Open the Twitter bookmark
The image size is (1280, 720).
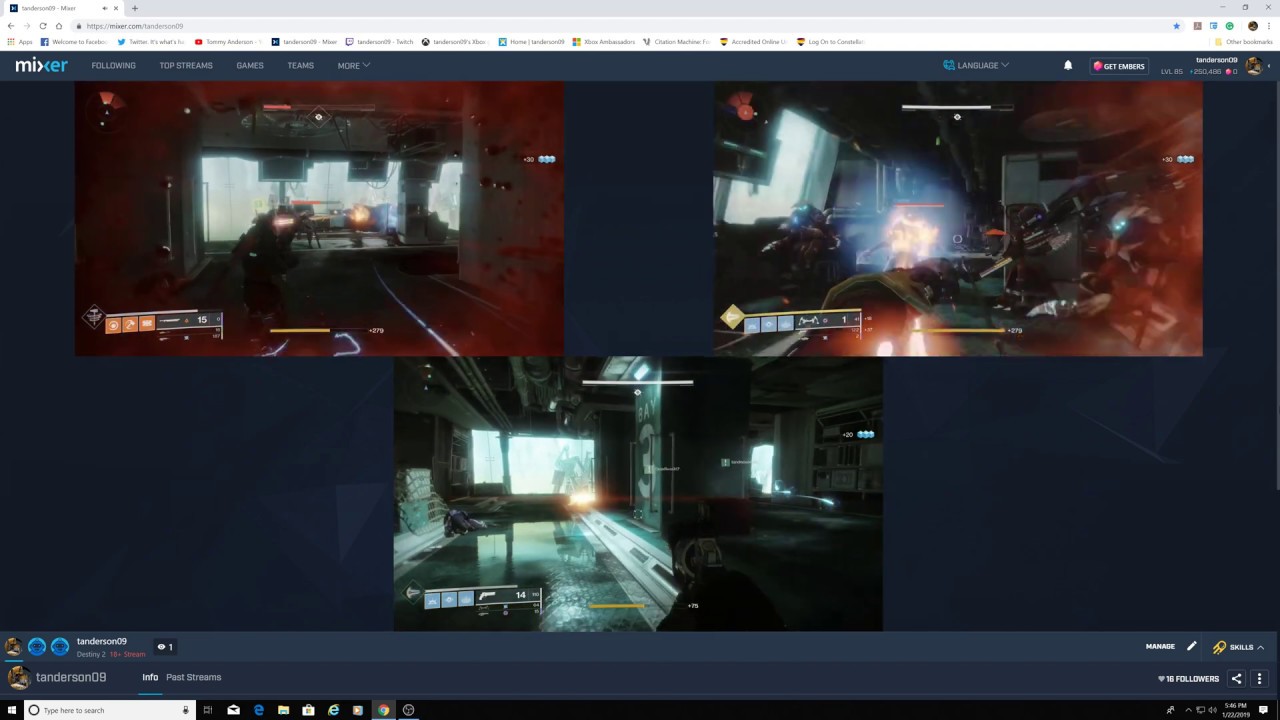click(151, 42)
